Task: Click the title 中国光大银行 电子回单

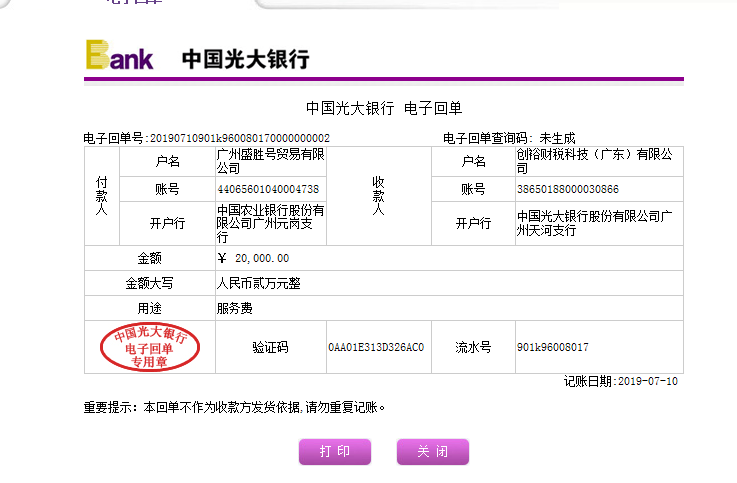Action: coord(384,108)
